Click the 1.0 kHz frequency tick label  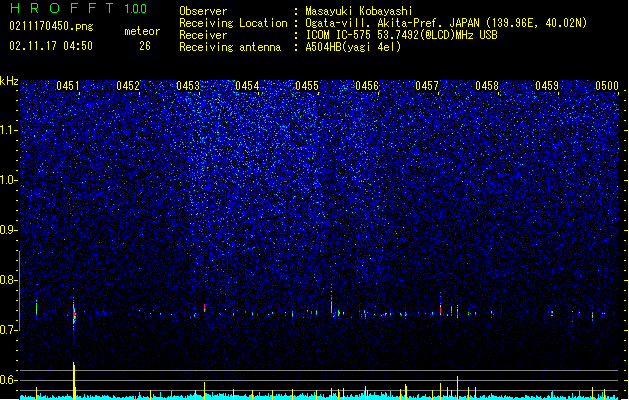8,180
